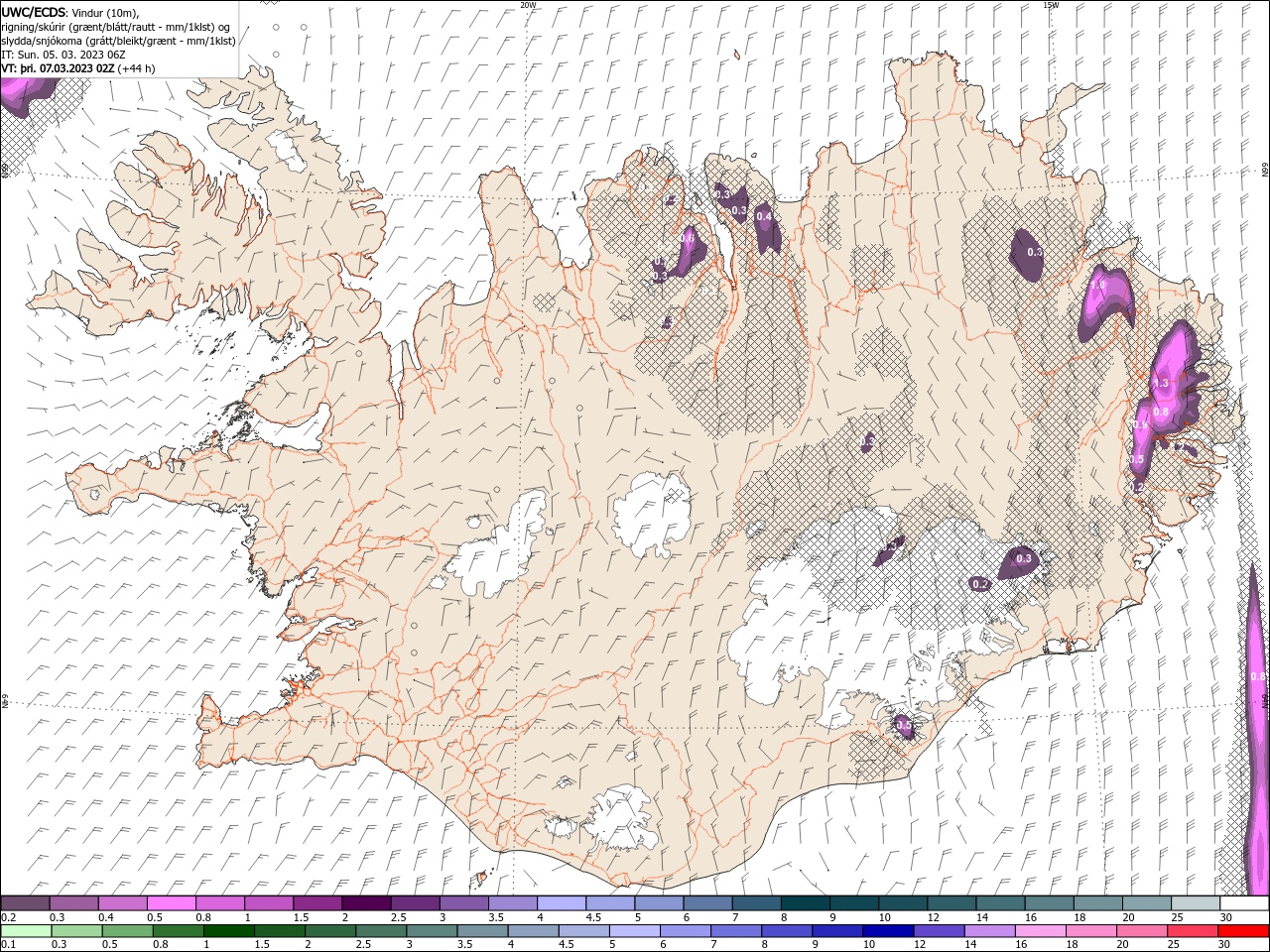
Task: Pick the lower legend light green swatch labeled 0.1
Action: pos(25,931)
